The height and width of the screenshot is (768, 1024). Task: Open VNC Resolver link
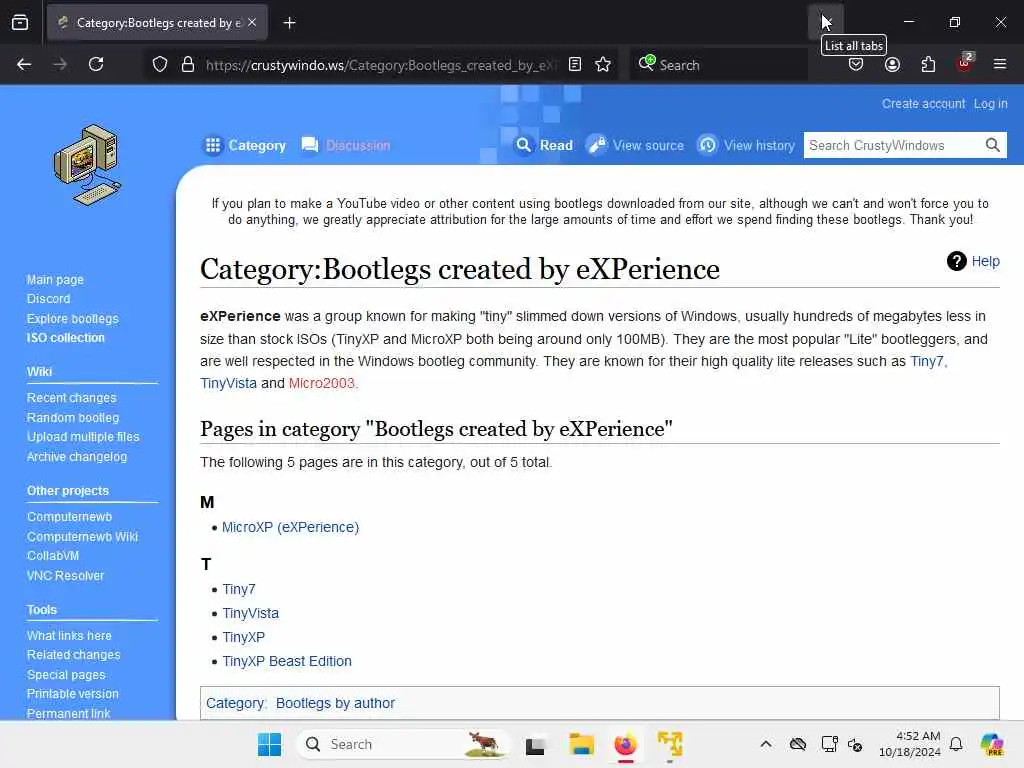tap(65, 575)
